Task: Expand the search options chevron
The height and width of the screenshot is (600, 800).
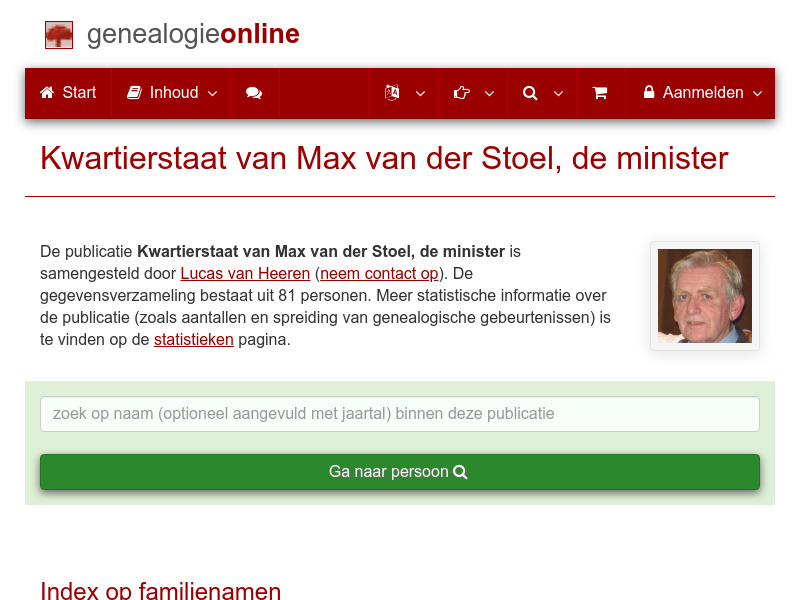Action: [x=559, y=93]
